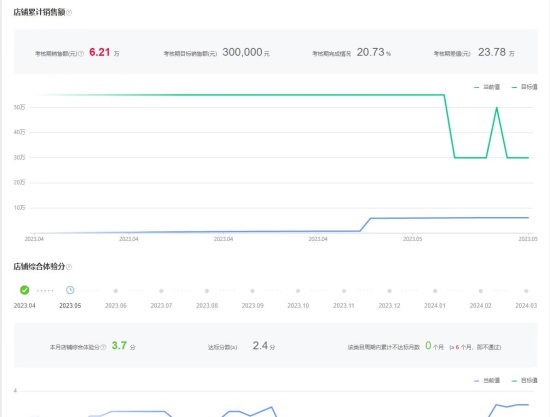Click the 店铺综合体验分 section title
This screenshot has height=417, width=550.
point(39,267)
